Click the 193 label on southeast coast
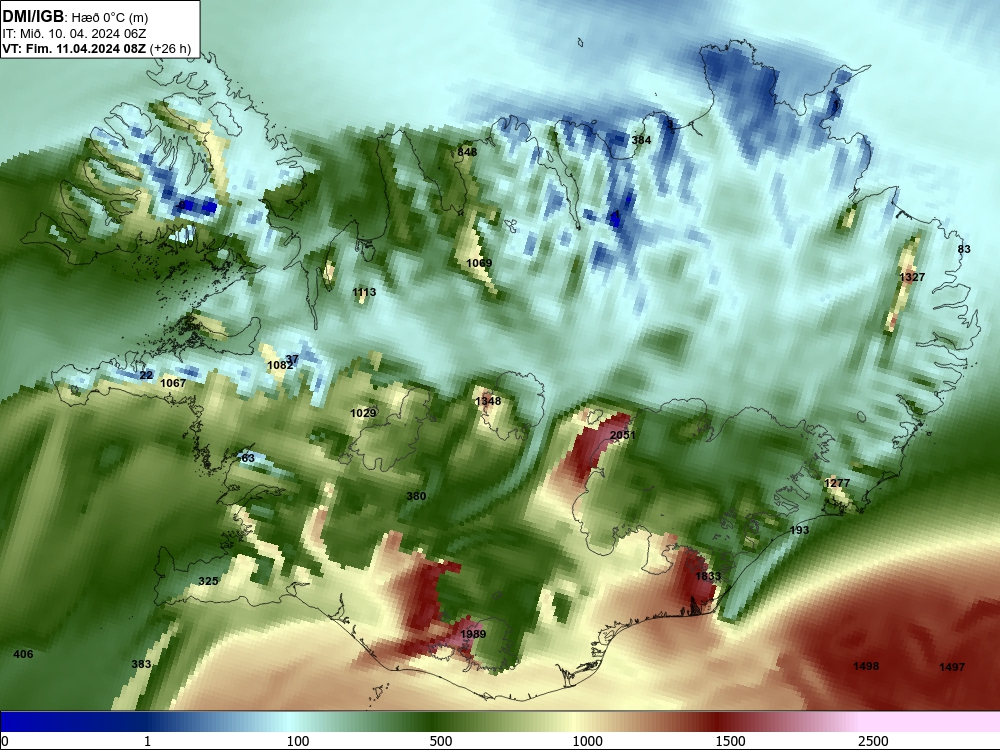 799,530
